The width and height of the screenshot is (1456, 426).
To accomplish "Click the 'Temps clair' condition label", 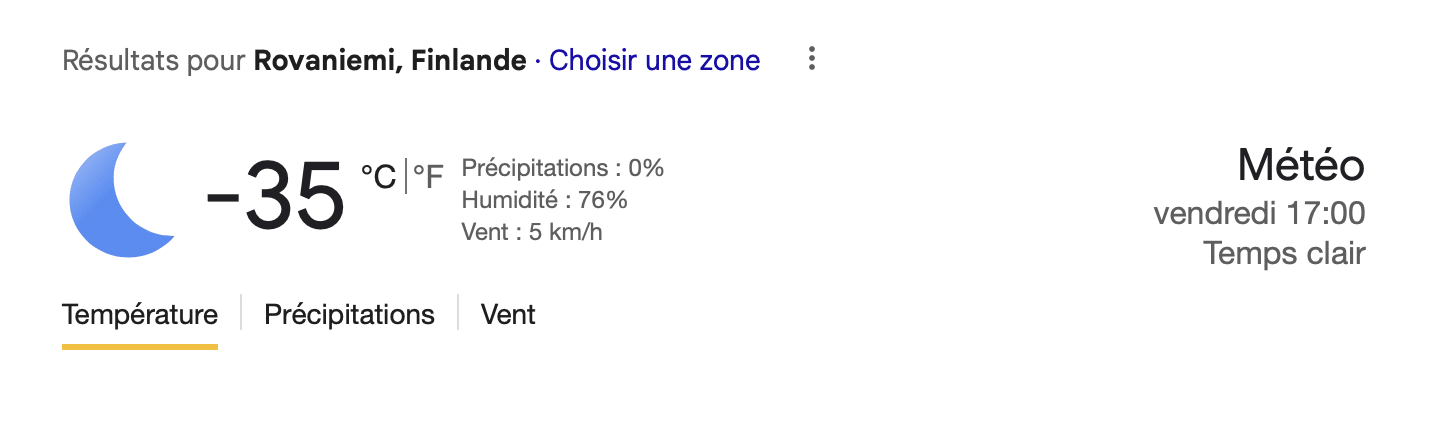I will tap(1284, 253).
